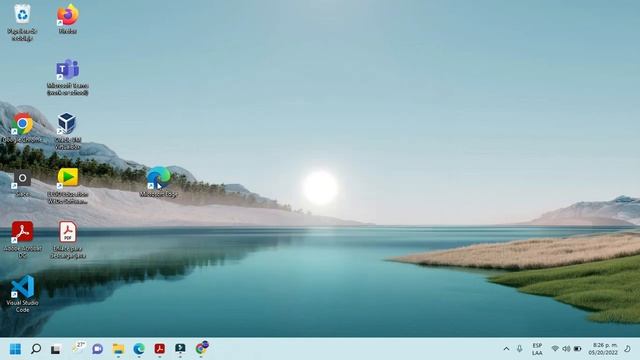The image size is (640, 360).
Task: Select the Oracle VM VirtualBox desktop shortcut
Action: pos(67,131)
